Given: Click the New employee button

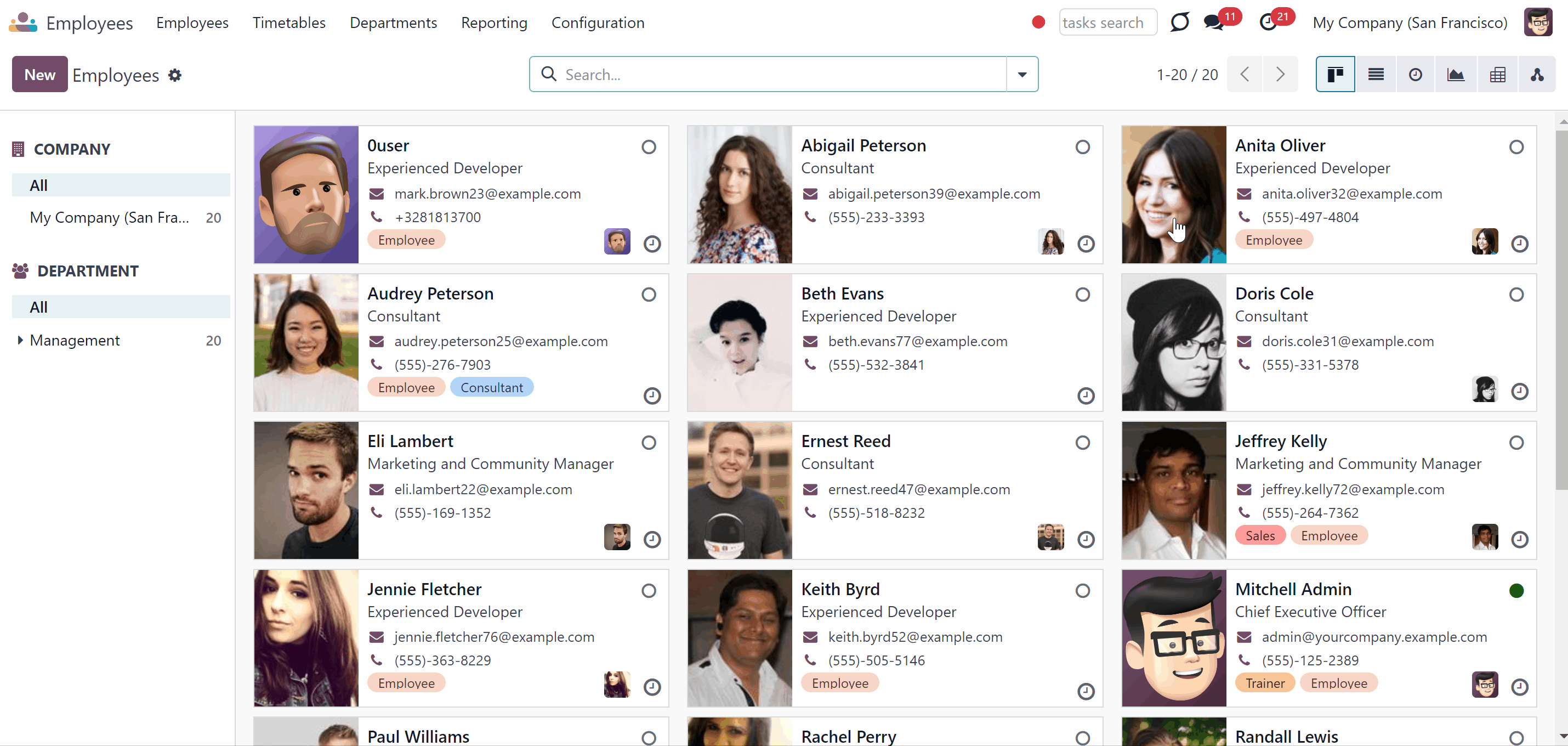Looking at the screenshot, I should pyautogui.click(x=40, y=74).
